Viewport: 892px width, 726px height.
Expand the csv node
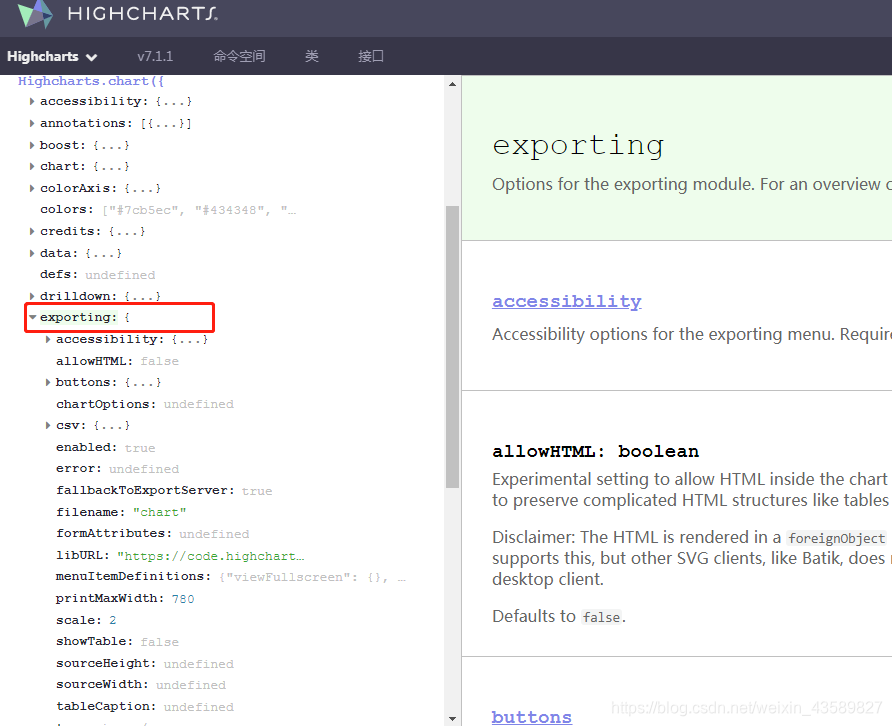point(48,426)
